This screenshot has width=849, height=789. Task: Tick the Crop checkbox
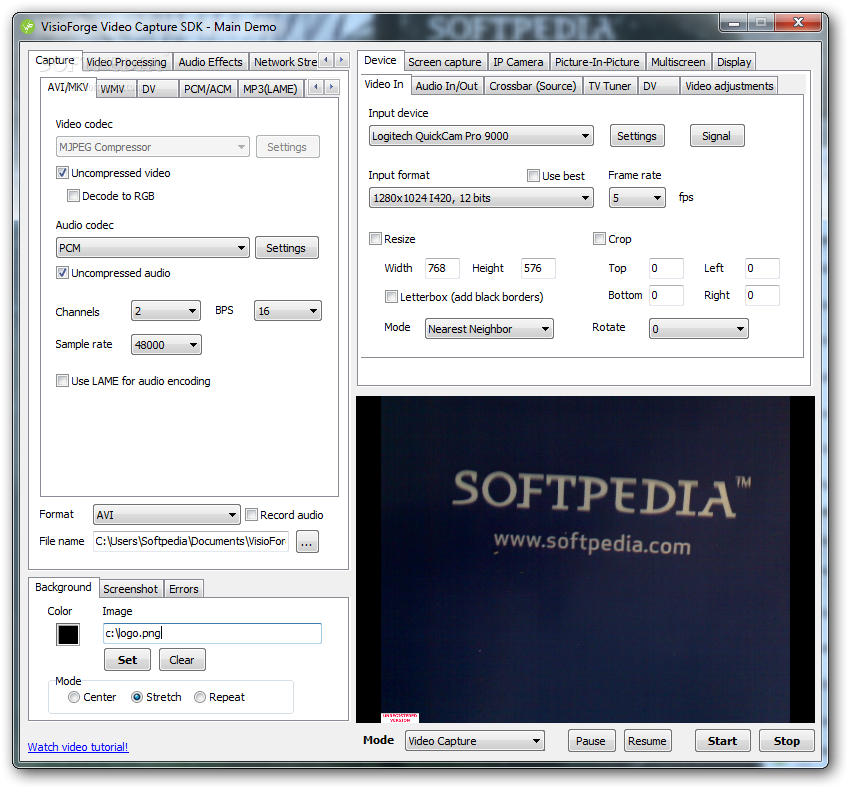[x=599, y=239]
